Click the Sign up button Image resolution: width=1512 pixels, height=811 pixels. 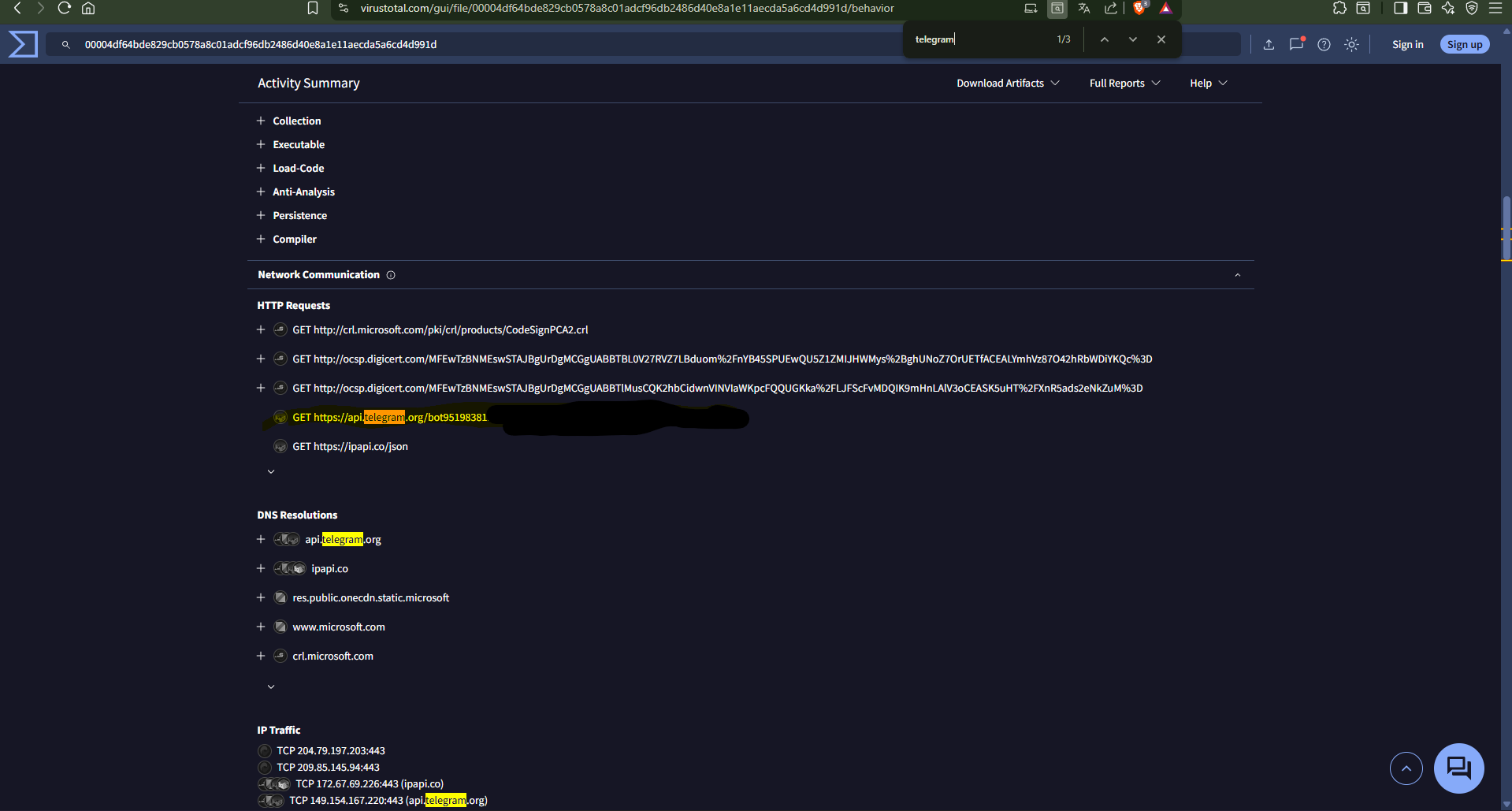[x=1465, y=45]
